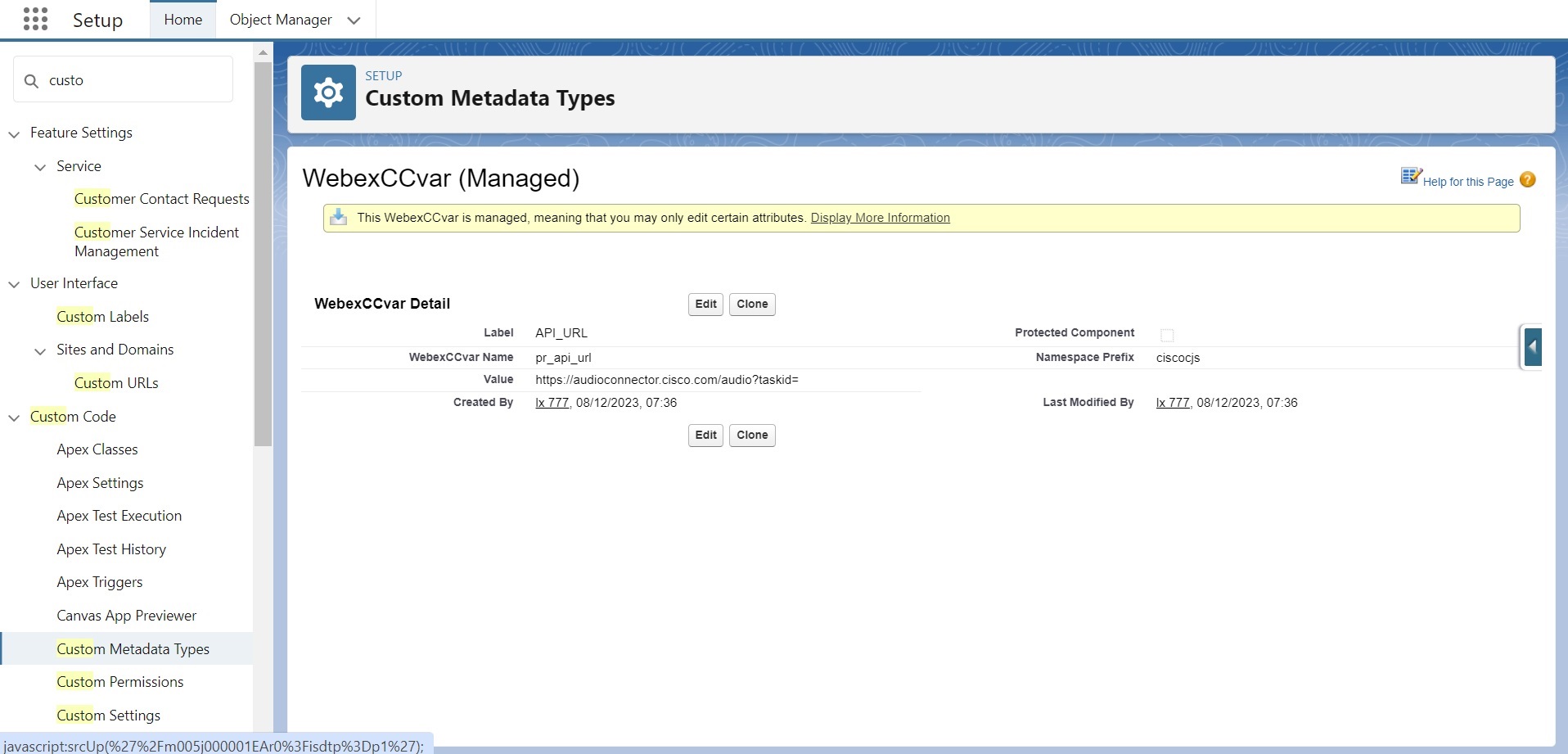
Task: Click the WebexCCvar (Managed) heading
Action: click(441, 178)
